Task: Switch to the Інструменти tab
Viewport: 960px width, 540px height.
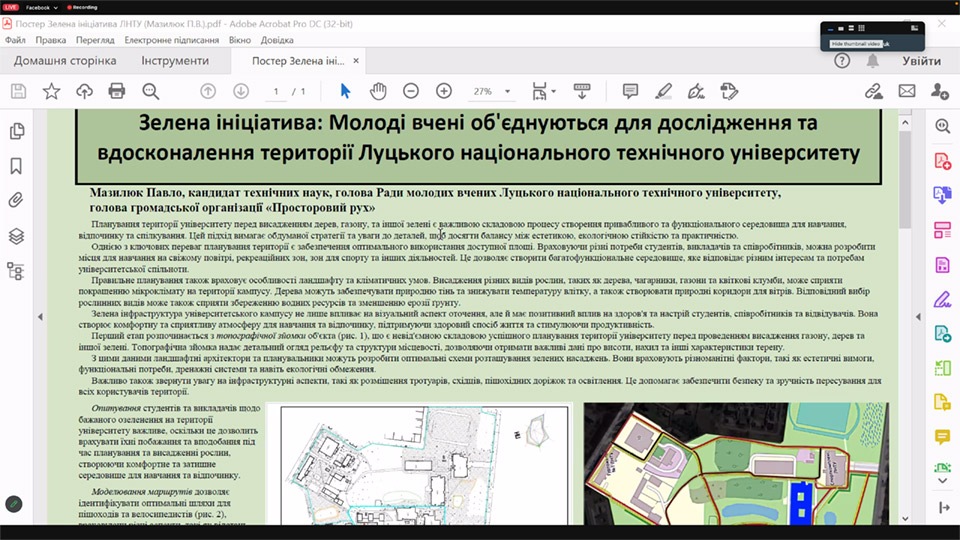Action: click(x=175, y=61)
